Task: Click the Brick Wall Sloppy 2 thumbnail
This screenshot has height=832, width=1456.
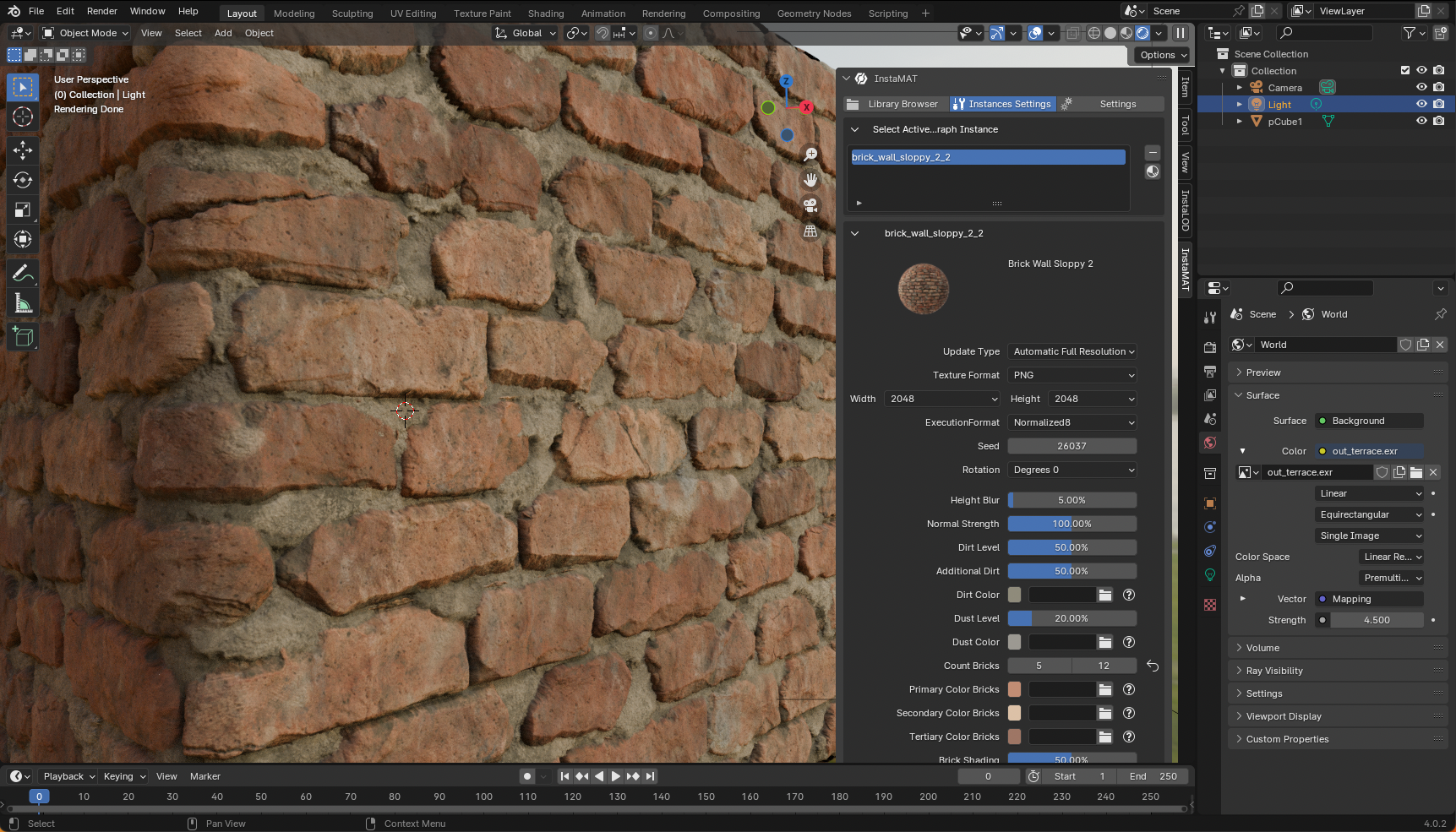Action: [924, 288]
